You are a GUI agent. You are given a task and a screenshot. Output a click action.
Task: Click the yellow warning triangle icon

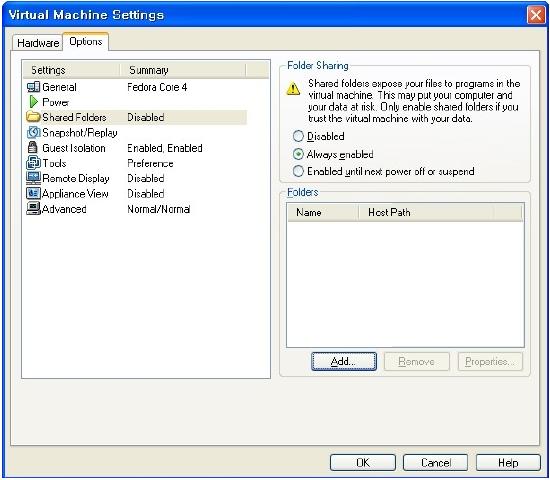click(293, 89)
